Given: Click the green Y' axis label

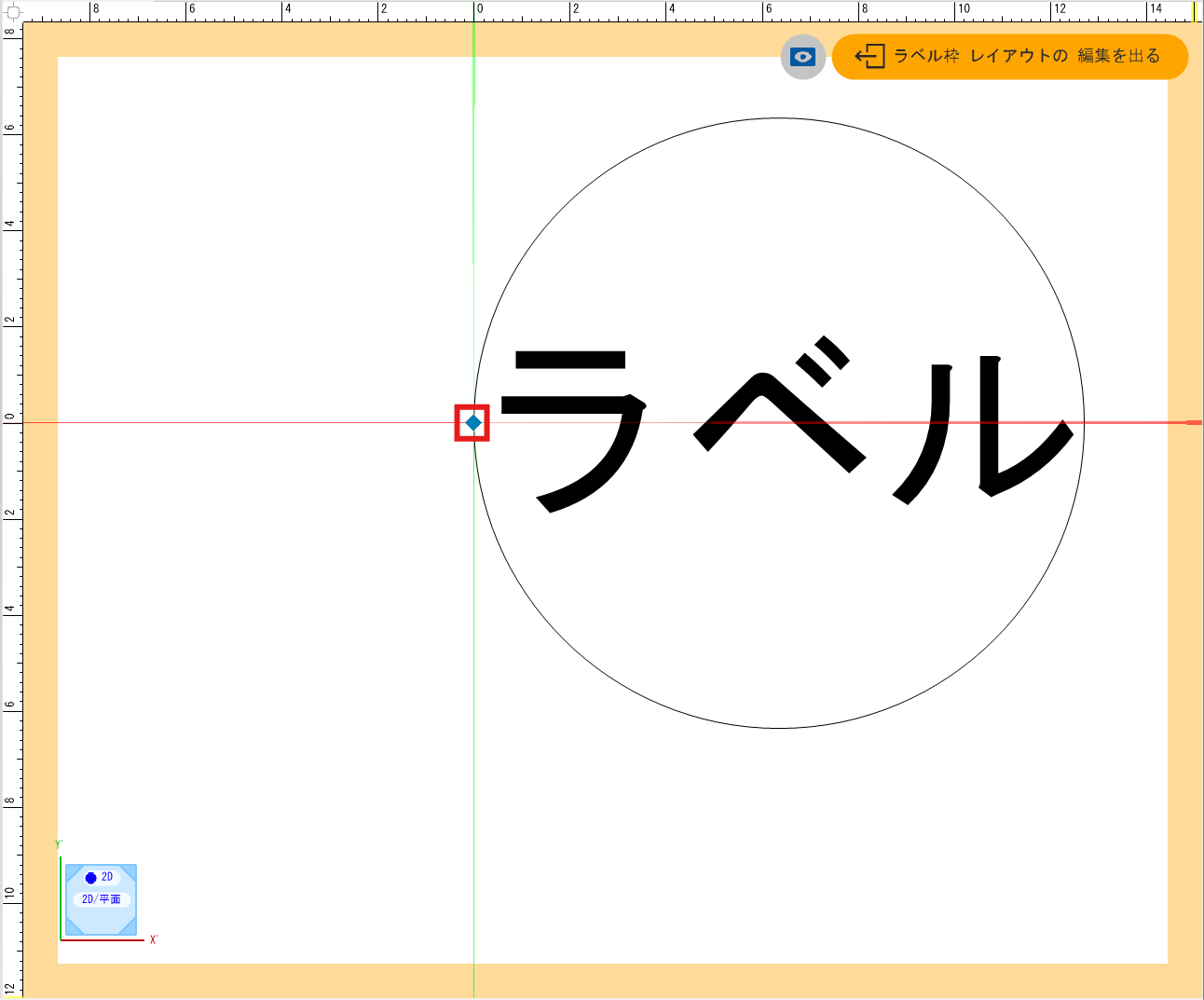Looking at the screenshot, I should [x=60, y=844].
